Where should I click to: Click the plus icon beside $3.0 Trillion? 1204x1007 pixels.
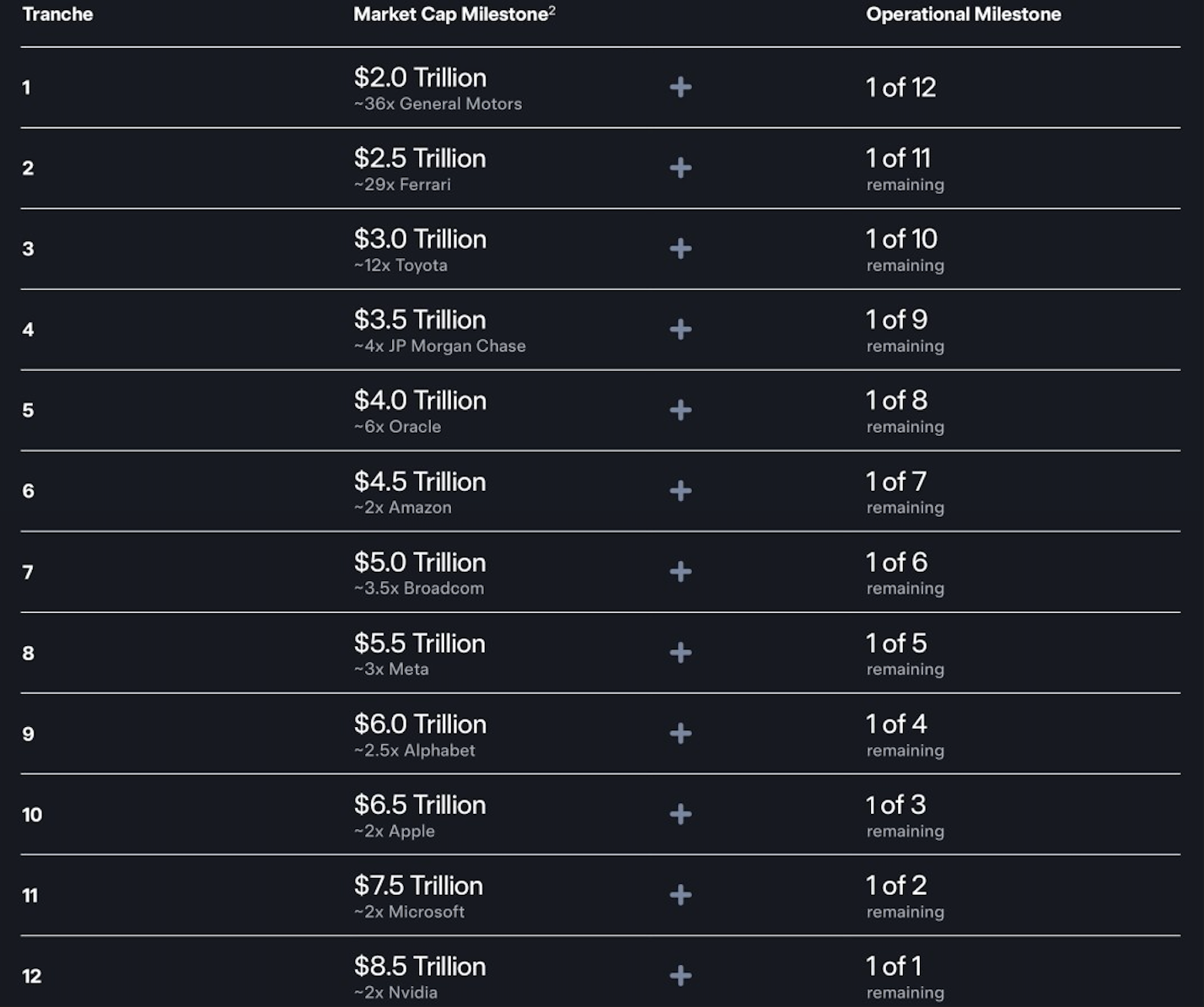pos(680,249)
